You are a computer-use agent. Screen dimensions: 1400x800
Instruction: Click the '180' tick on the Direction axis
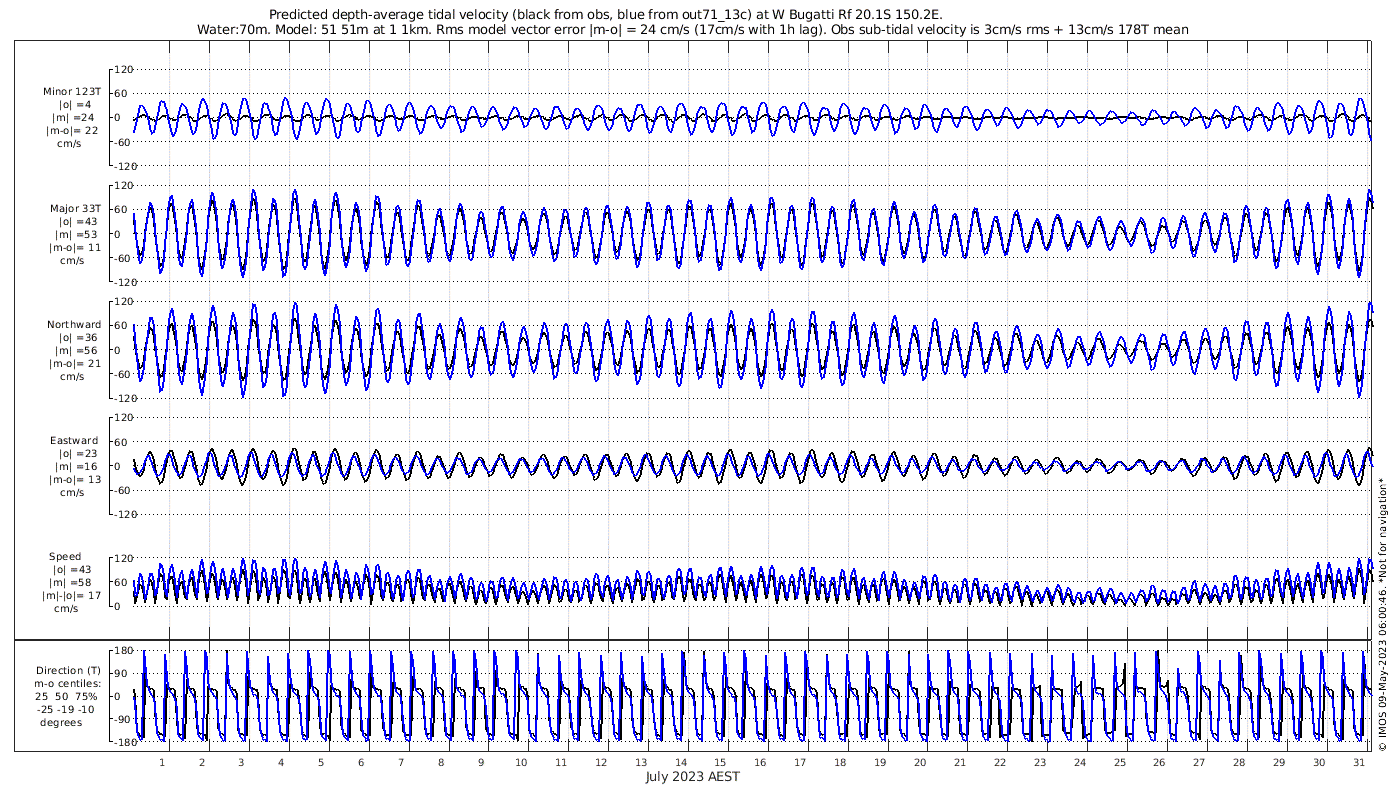[x=125, y=652]
